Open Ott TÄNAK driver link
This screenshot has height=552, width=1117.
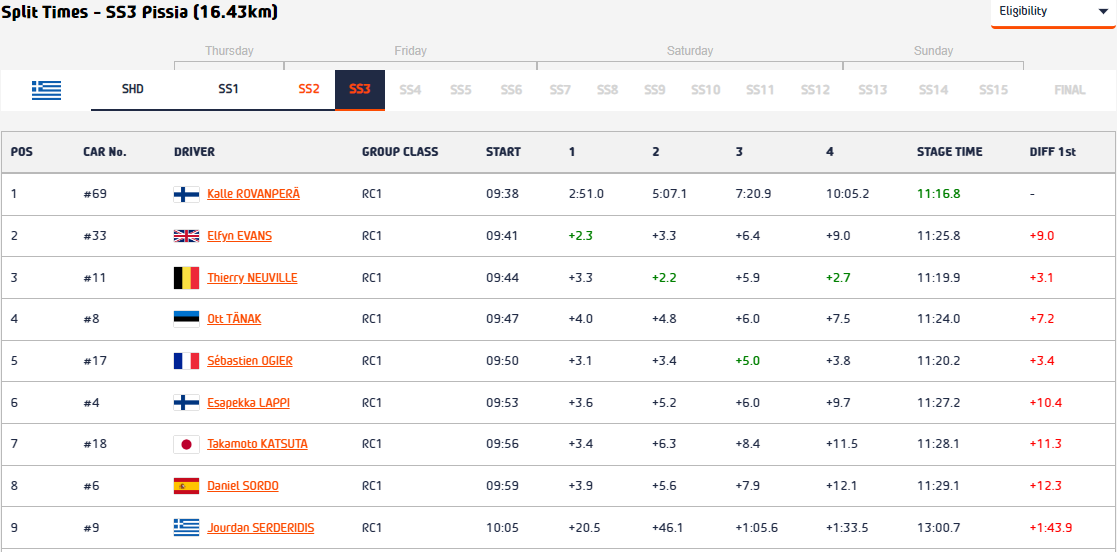(234, 319)
